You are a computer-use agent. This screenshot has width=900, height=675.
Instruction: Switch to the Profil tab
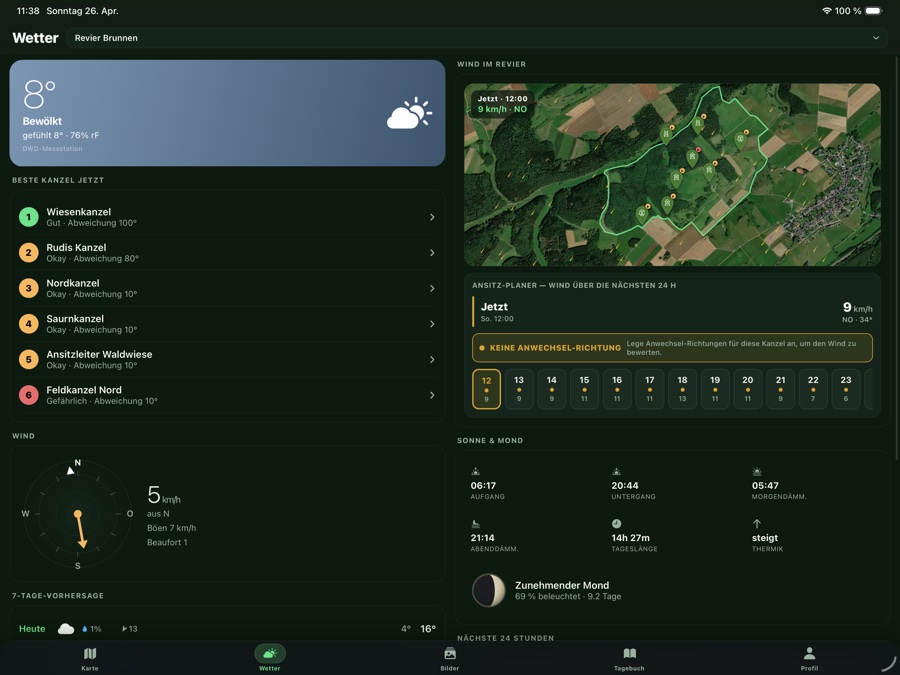tap(809, 658)
